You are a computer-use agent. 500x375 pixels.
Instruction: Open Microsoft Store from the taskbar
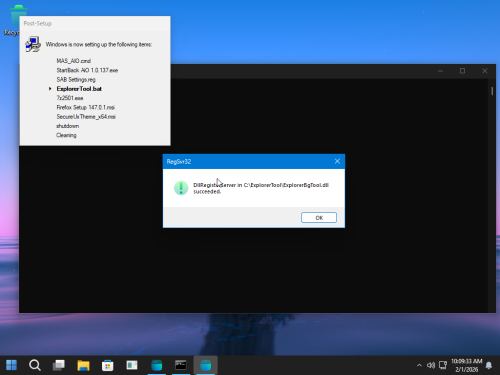click(107, 365)
